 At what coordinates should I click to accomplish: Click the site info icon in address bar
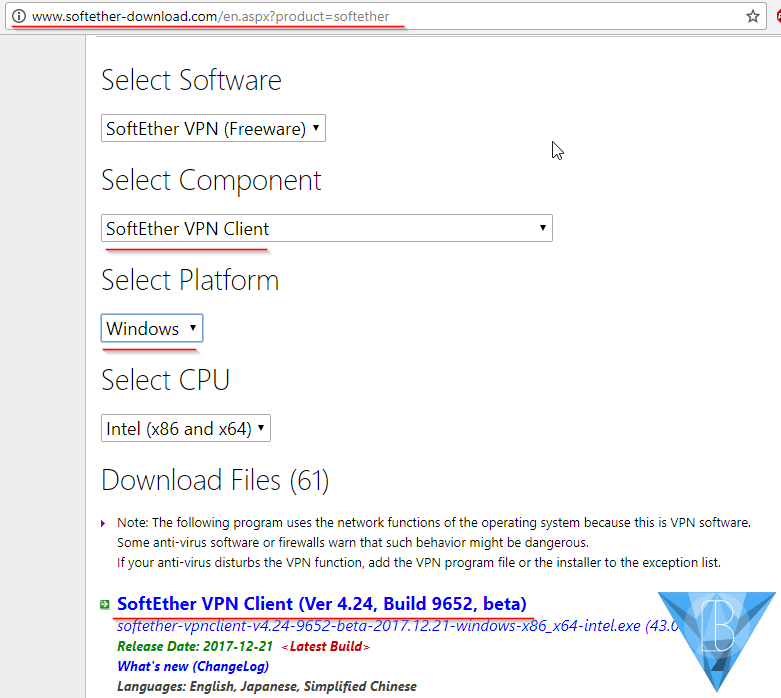point(18,16)
